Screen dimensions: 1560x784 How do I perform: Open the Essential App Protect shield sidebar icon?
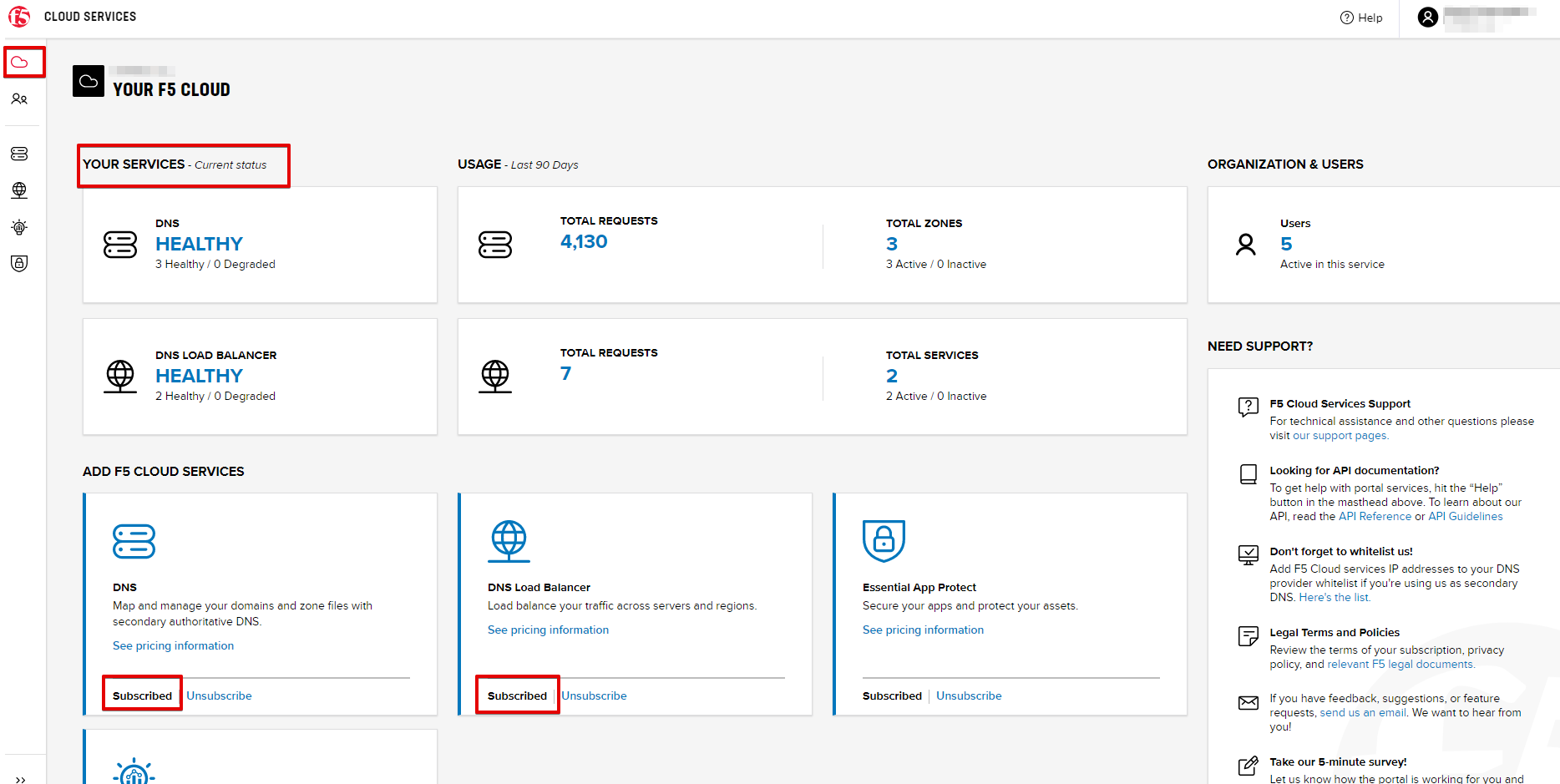pos(19,264)
